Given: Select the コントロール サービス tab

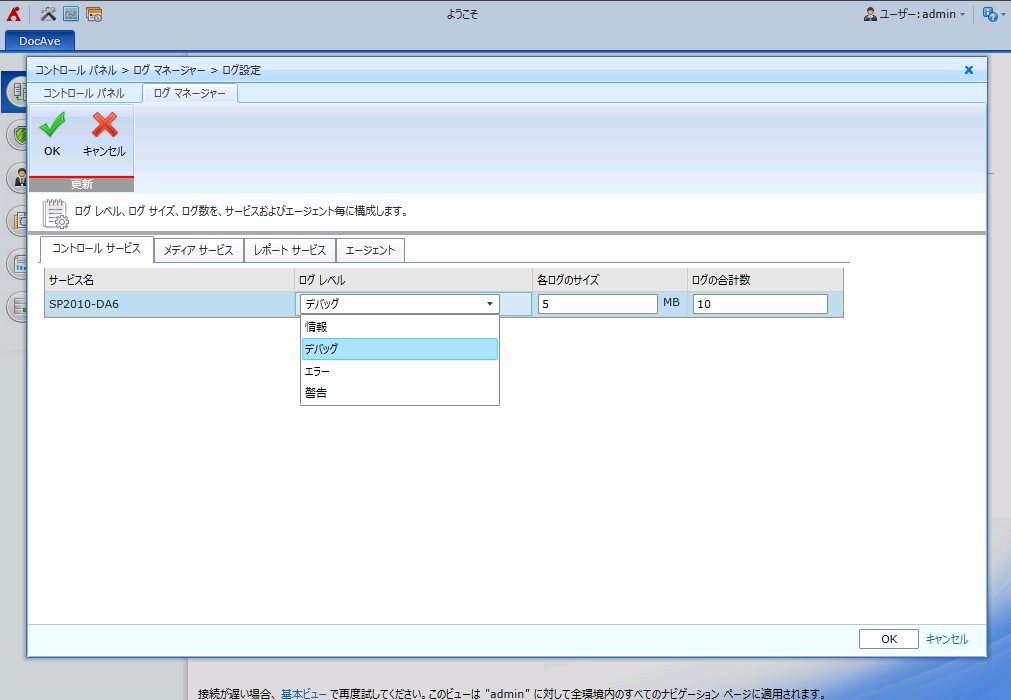Looking at the screenshot, I should tap(97, 249).
